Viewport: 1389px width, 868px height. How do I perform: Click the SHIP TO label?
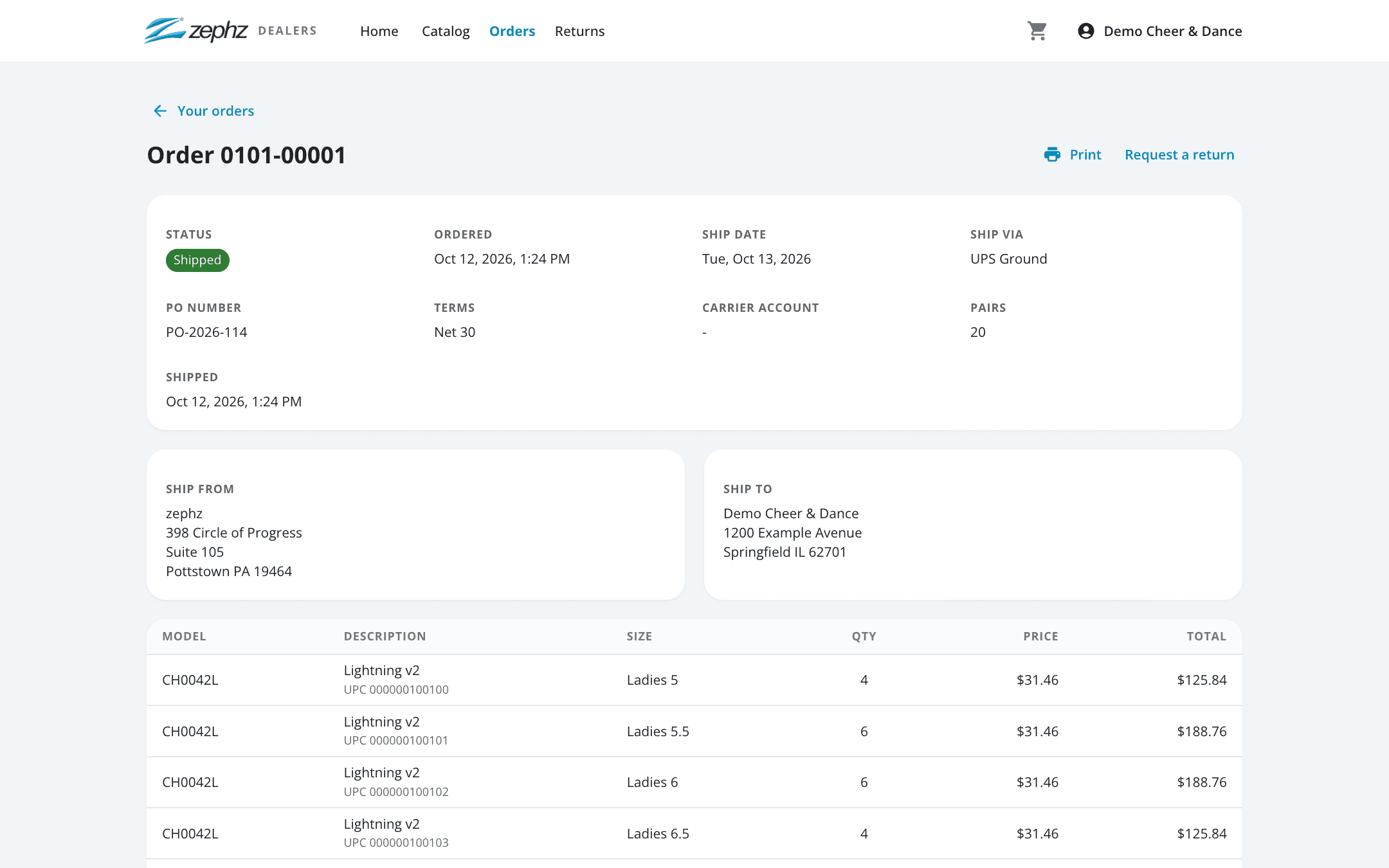748,489
